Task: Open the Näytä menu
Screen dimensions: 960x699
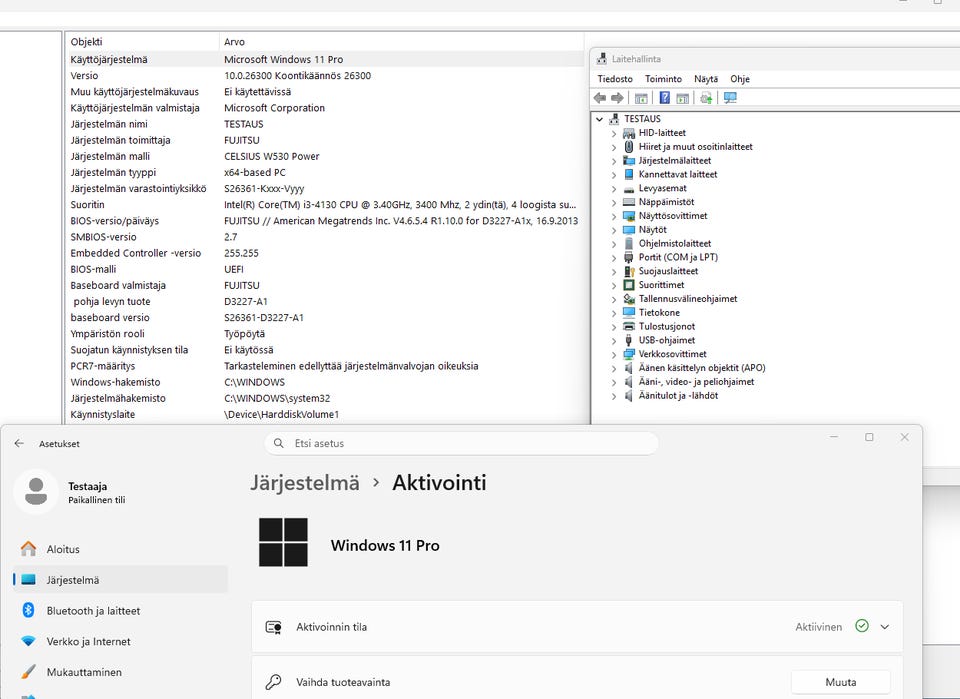Action: (706, 79)
